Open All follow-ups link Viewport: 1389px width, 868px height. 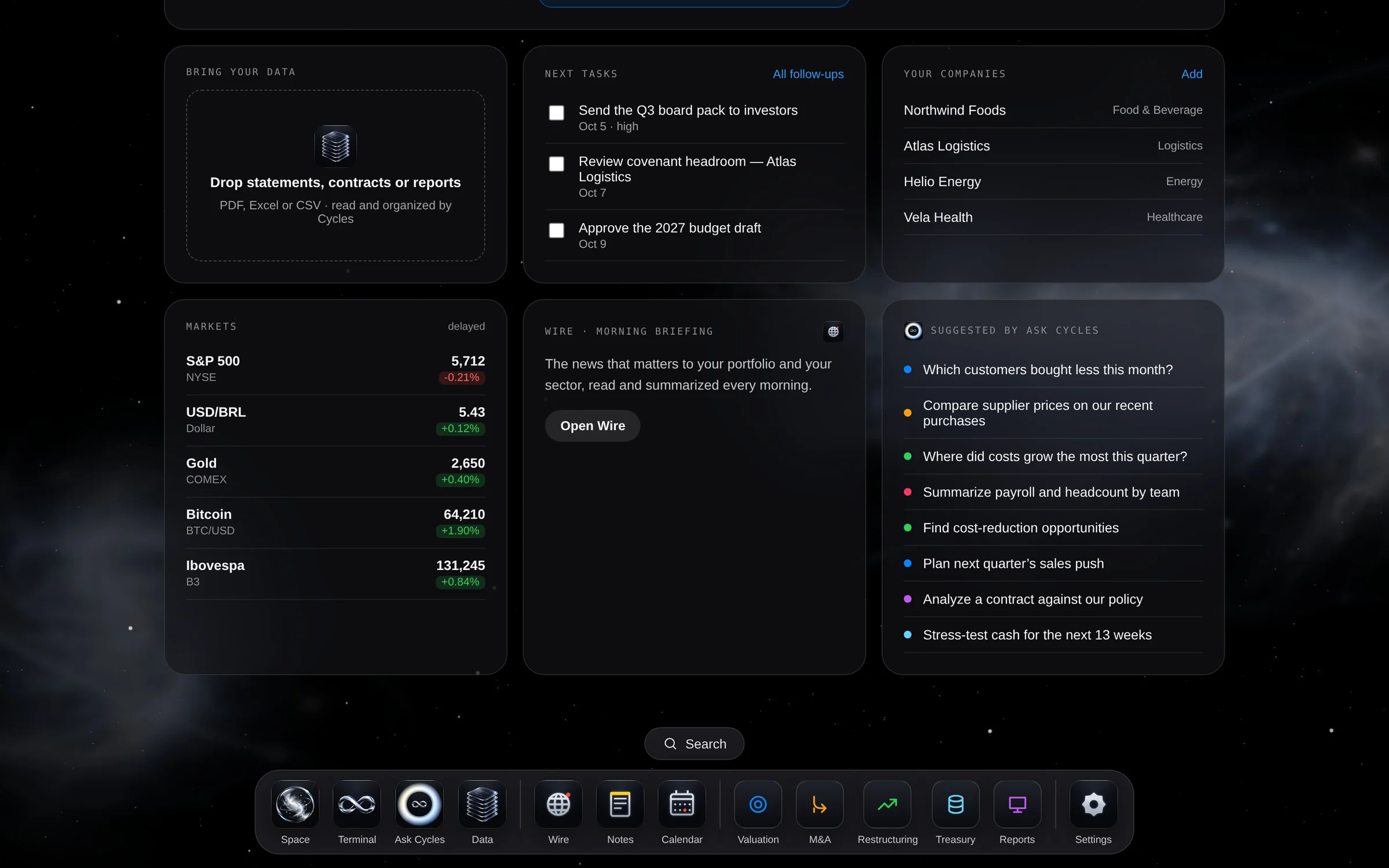[x=808, y=74]
